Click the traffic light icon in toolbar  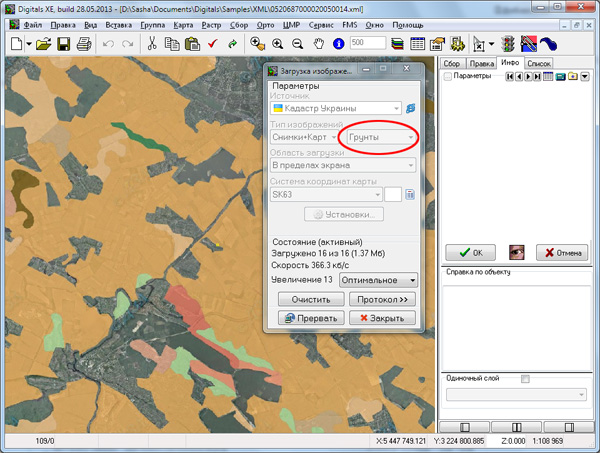pyautogui.click(x=509, y=44)
